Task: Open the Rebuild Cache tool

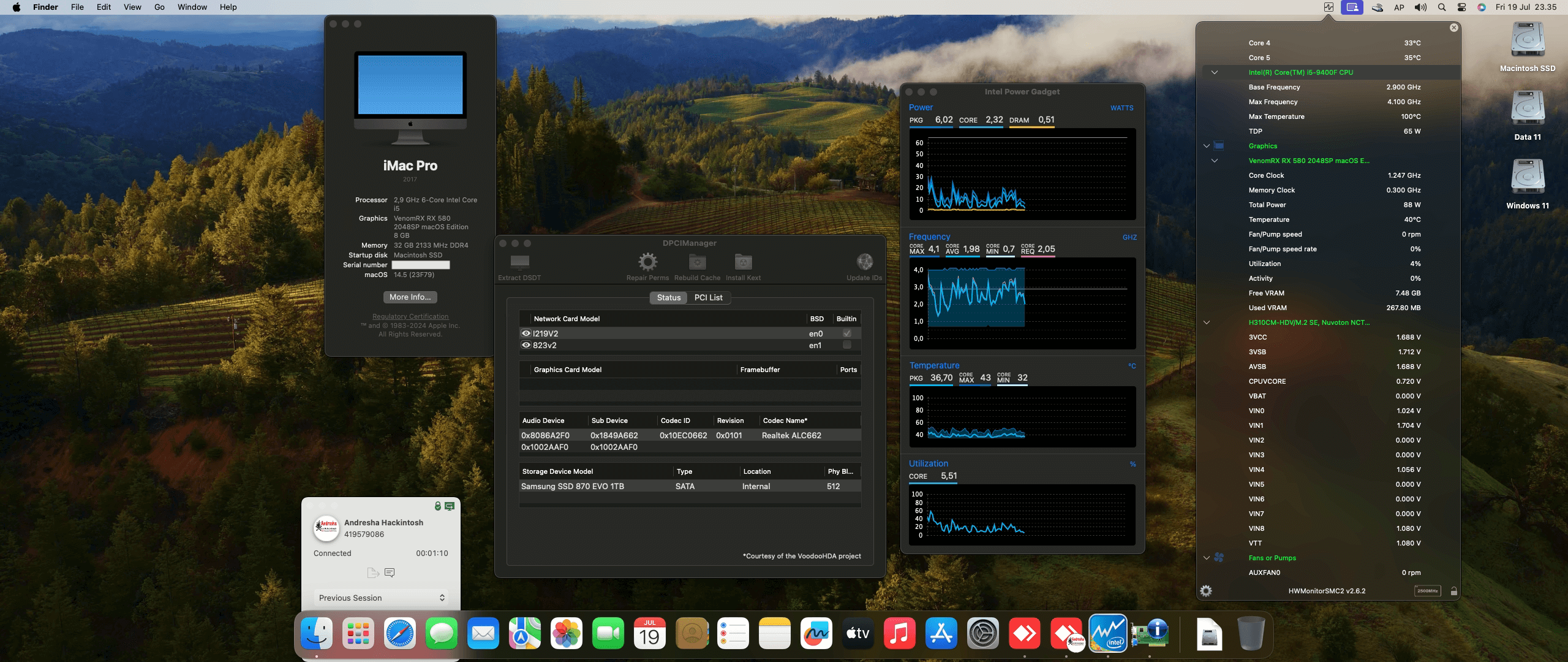Action: point(697,262)
